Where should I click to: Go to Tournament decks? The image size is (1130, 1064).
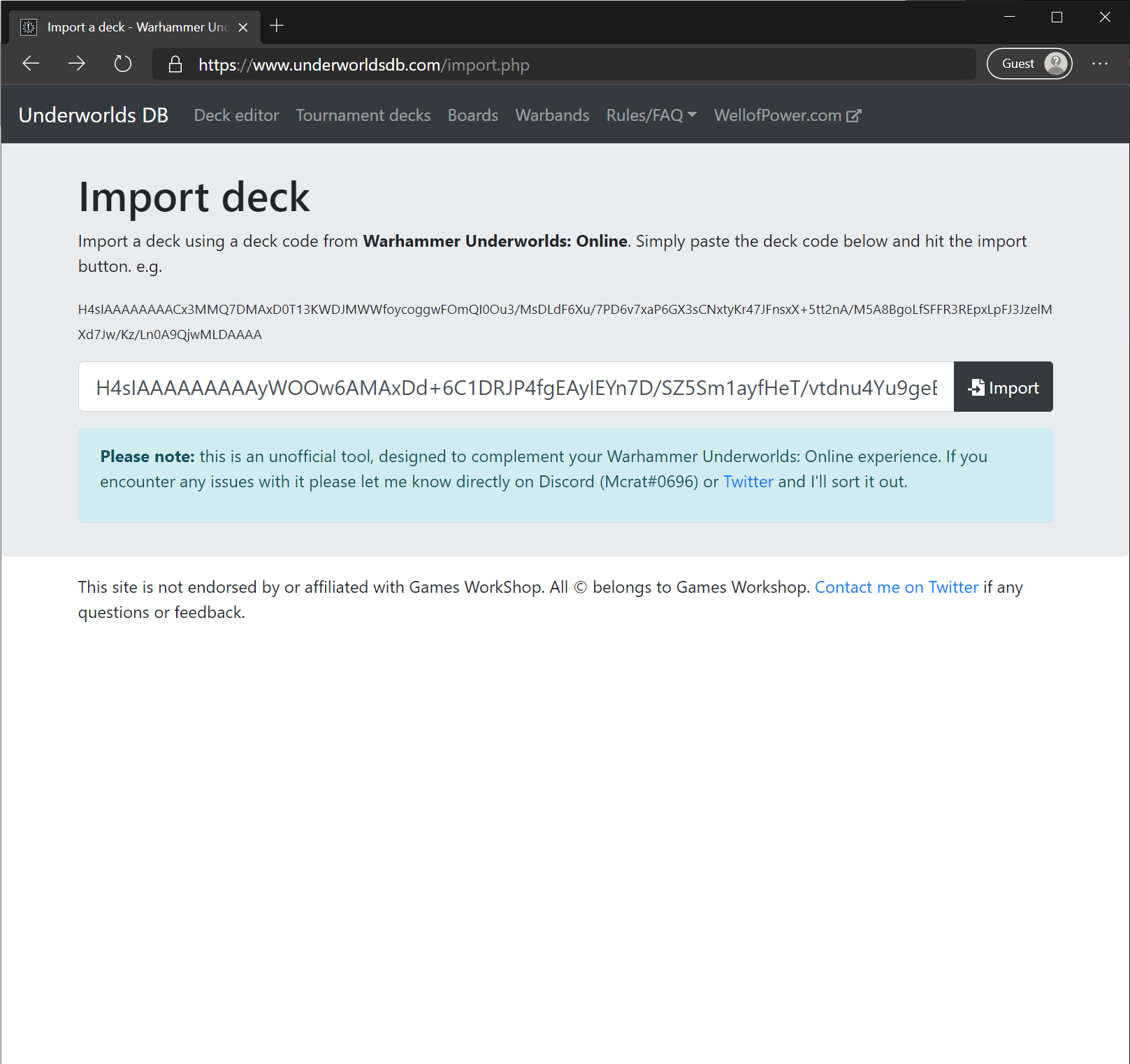pos(363,115)
